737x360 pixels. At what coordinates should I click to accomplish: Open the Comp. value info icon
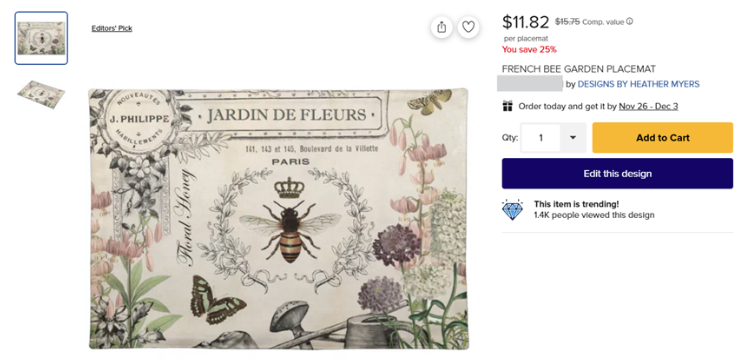click(630, 21)
